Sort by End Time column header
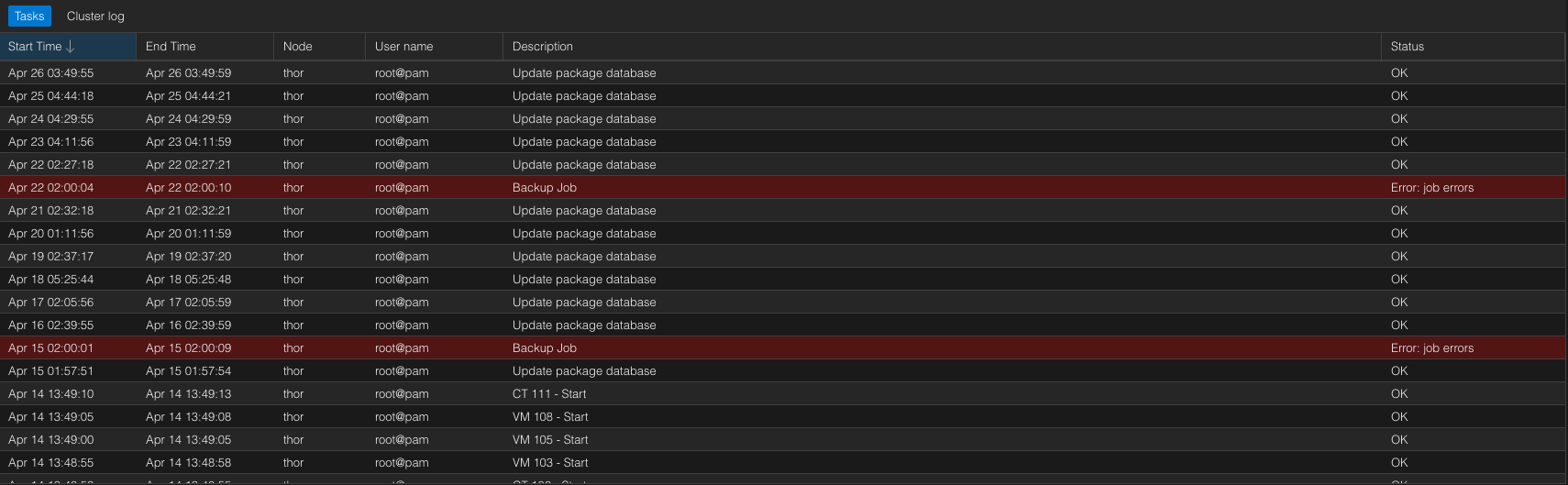The width and height of the screenshot is (1568, 485). tap(171, 47)
